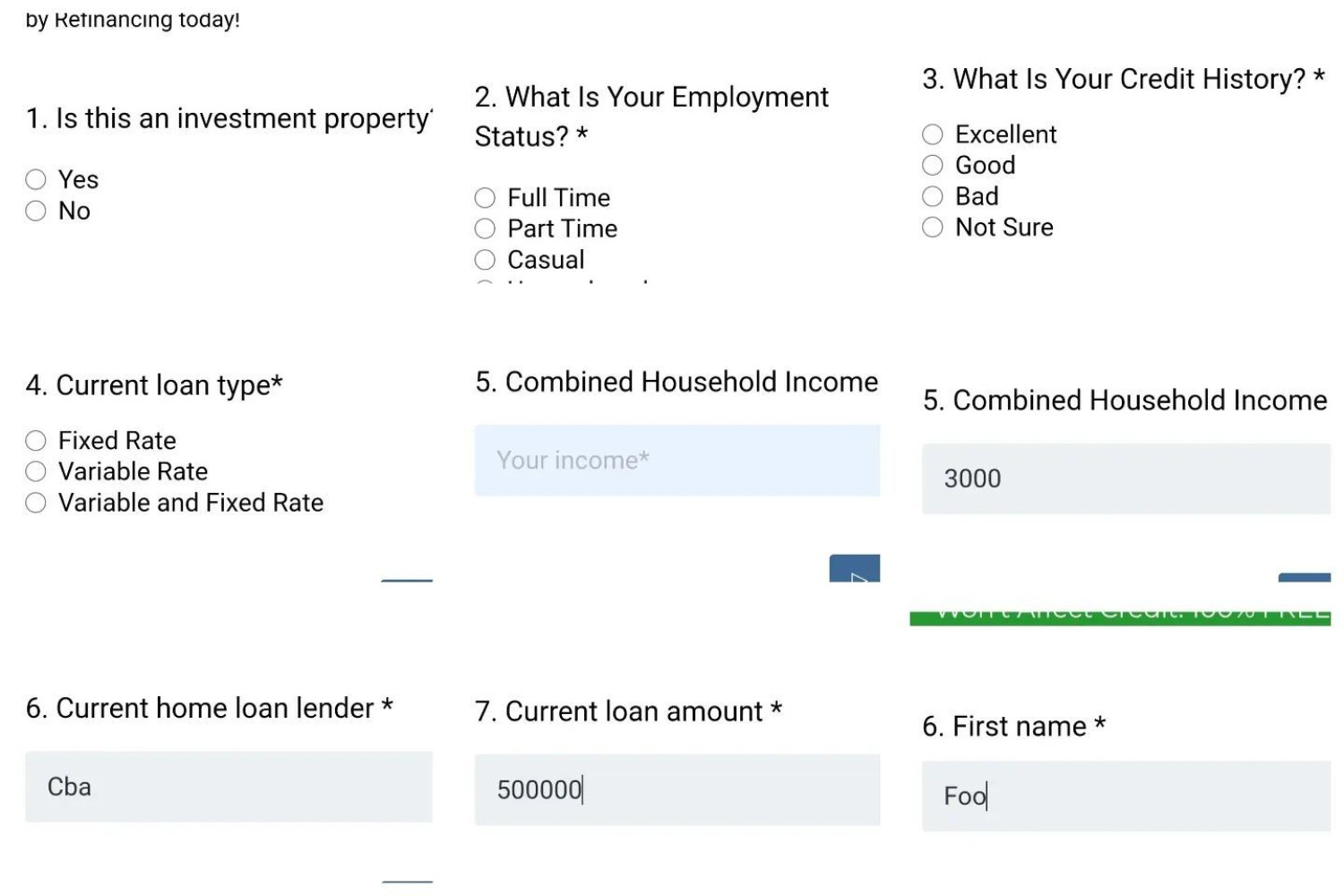Mark credit history as Bad
This screenshot has width=1344, height=896.
point(933,196)
